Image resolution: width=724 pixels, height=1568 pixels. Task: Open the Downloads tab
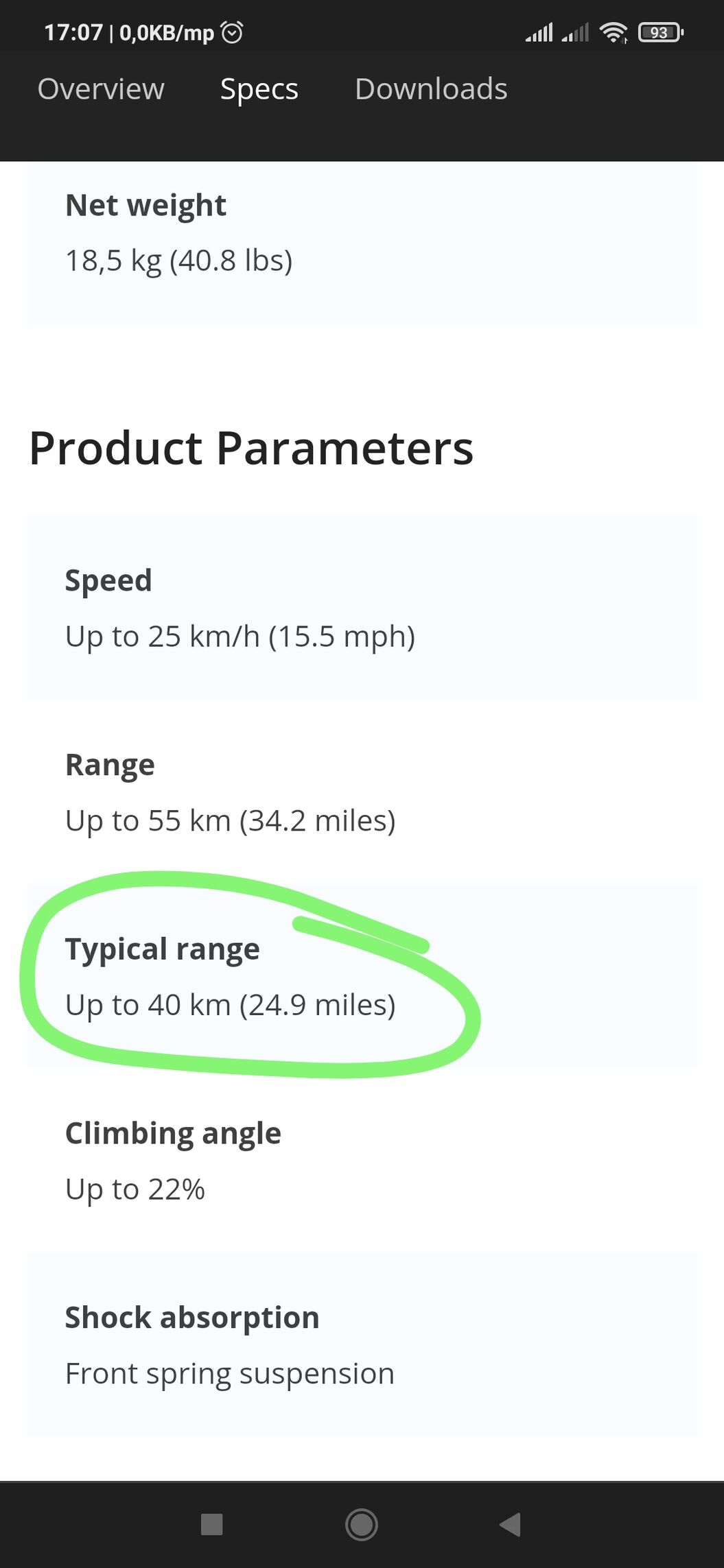coord(431,89)
